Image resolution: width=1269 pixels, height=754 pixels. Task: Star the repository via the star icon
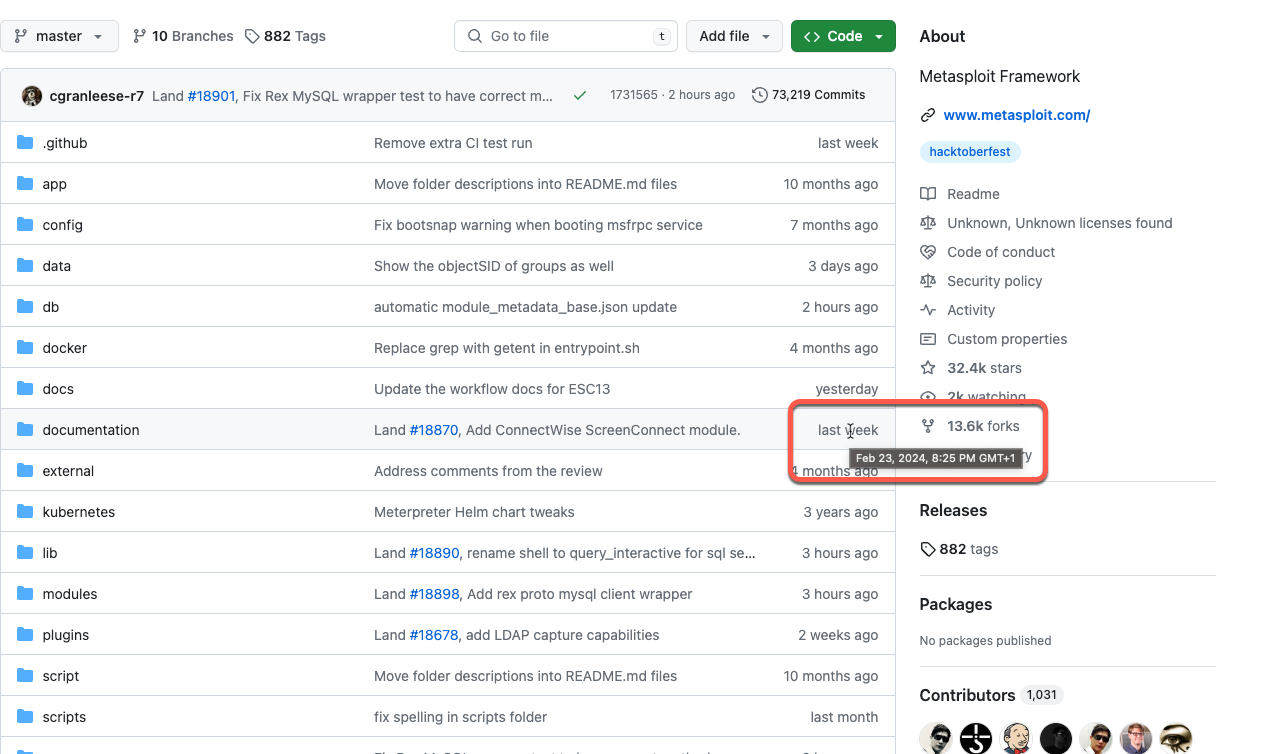tap(929, 367)
